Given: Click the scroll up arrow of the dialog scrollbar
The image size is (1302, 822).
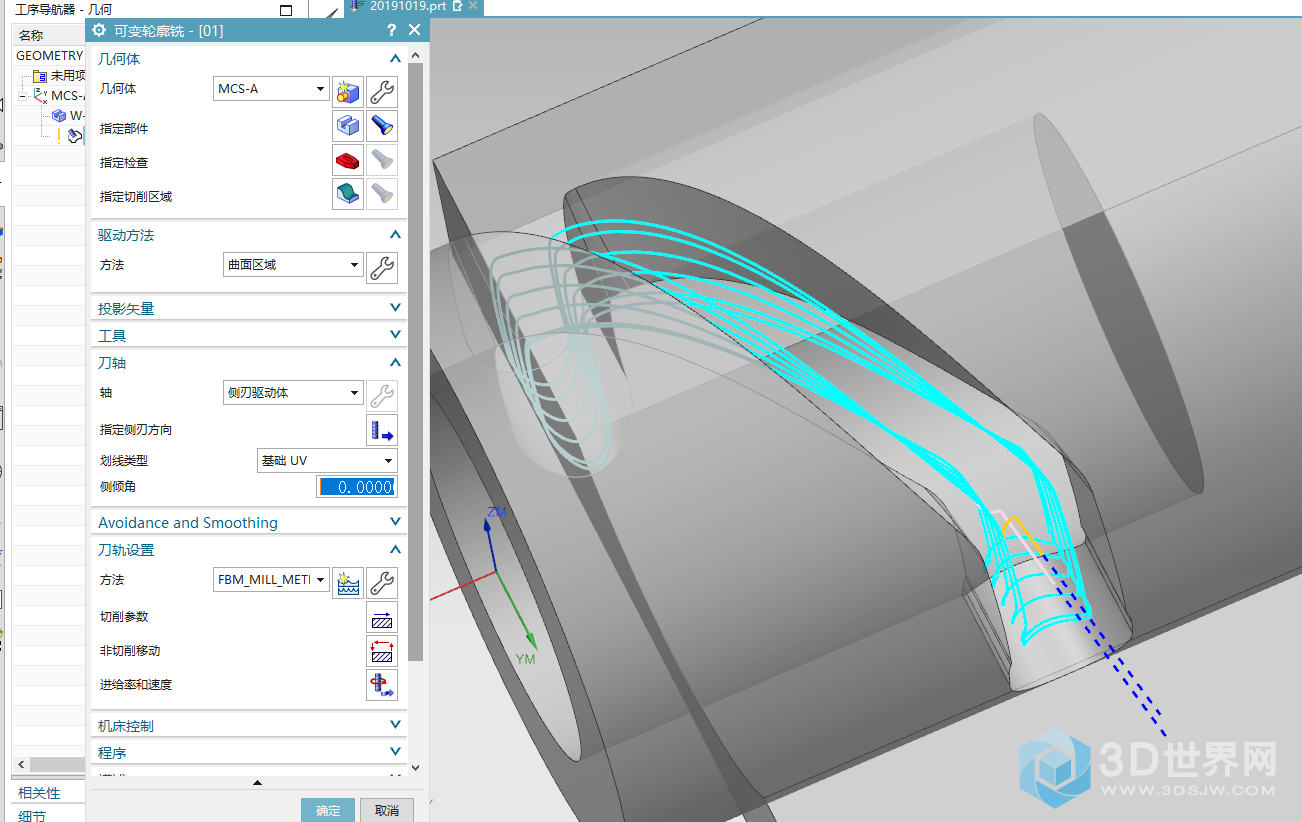Looking at the screenshot, I should [415, 53].
